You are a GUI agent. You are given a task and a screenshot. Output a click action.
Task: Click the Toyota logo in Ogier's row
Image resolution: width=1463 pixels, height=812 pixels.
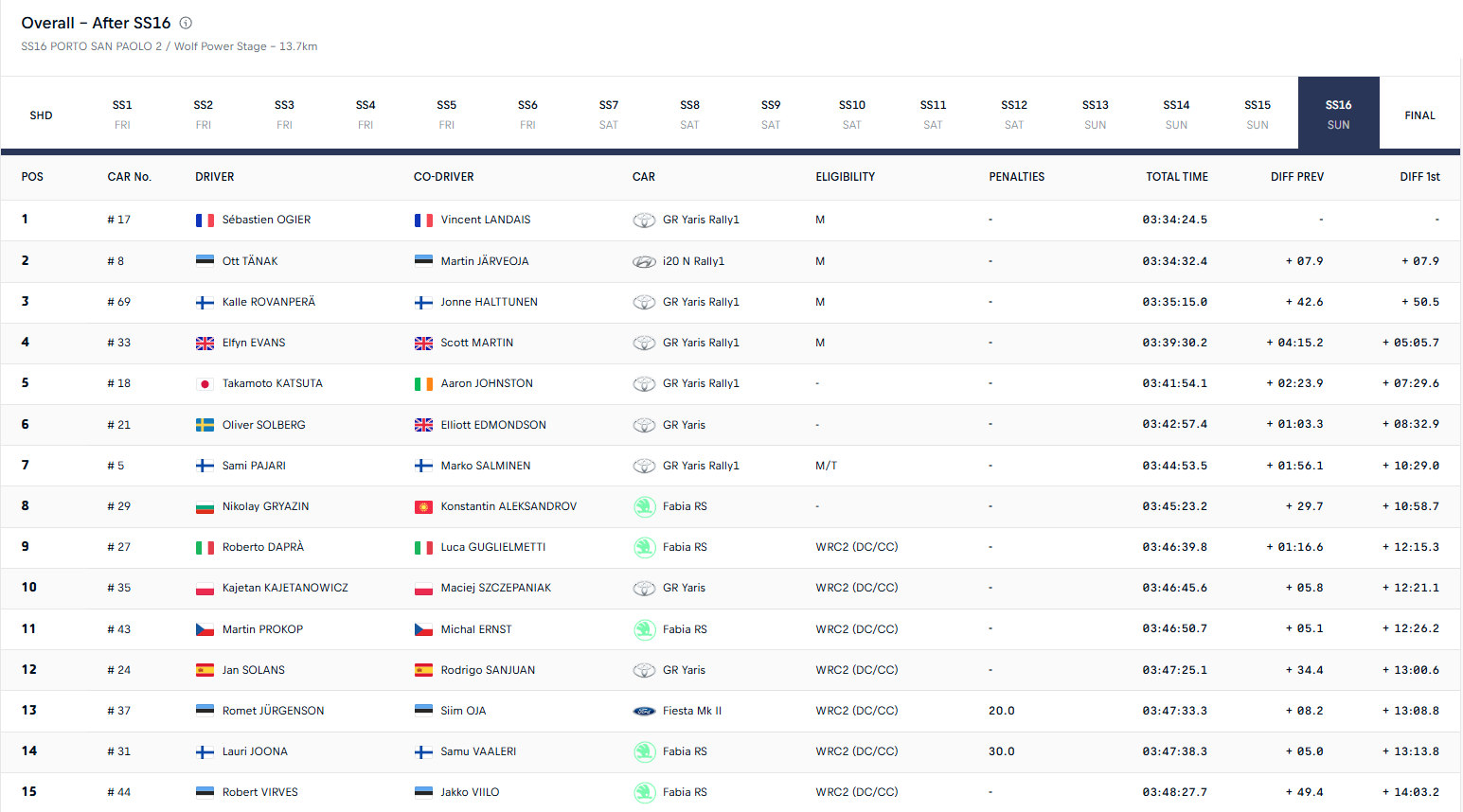[x=644, y=221]
